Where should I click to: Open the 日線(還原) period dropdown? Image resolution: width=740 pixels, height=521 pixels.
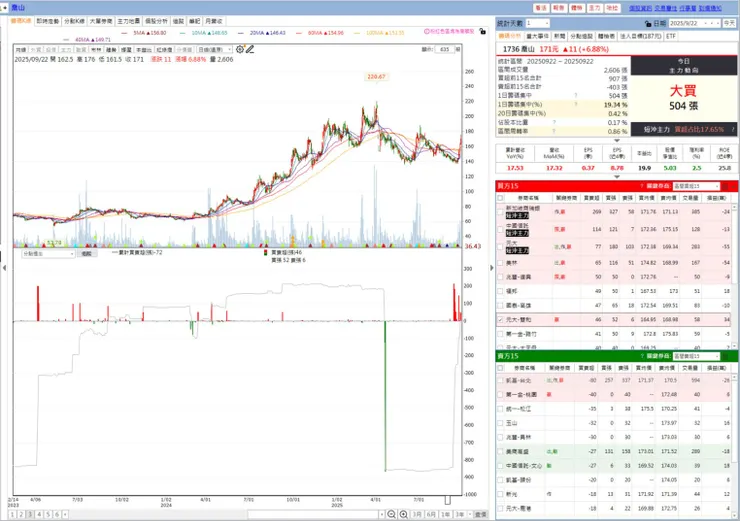click(215, 49)
